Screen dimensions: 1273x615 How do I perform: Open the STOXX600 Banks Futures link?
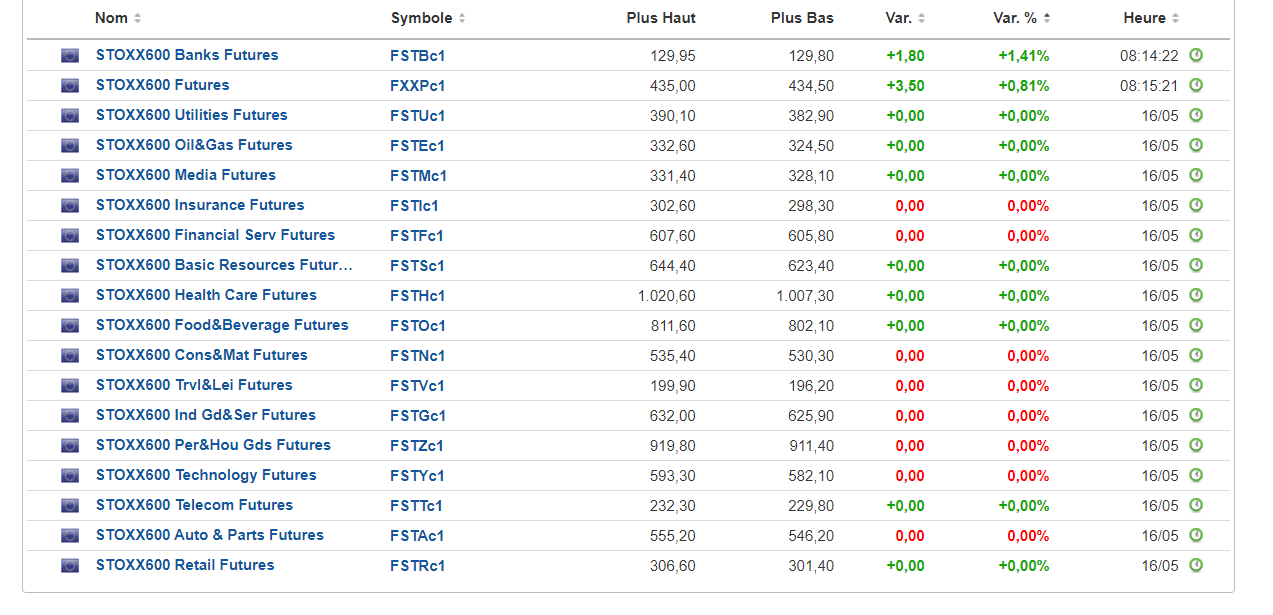(x=187, y=55)
